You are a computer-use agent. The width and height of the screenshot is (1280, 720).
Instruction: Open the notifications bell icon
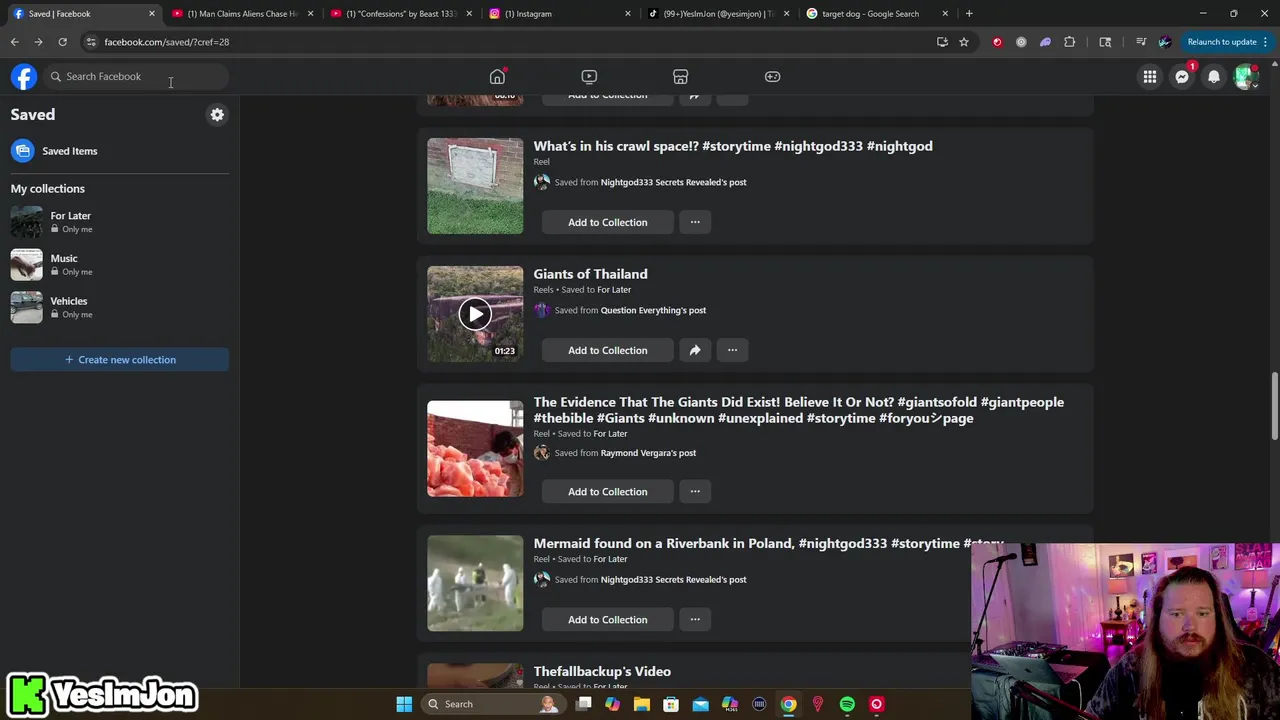point(1214,77)
